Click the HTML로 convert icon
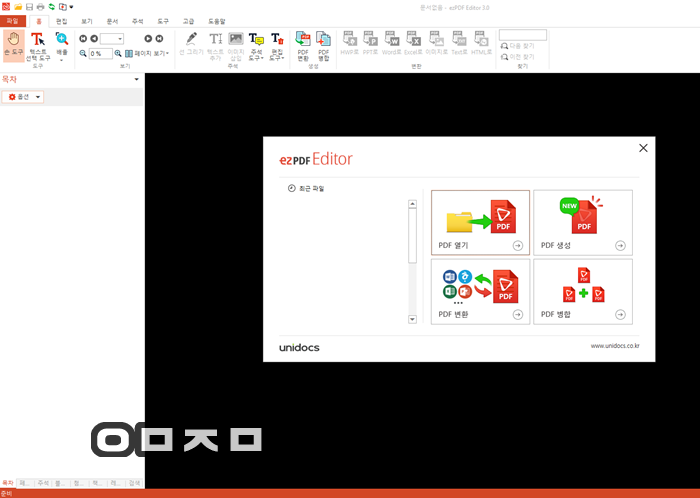The image size is (700, 498). 481,44
